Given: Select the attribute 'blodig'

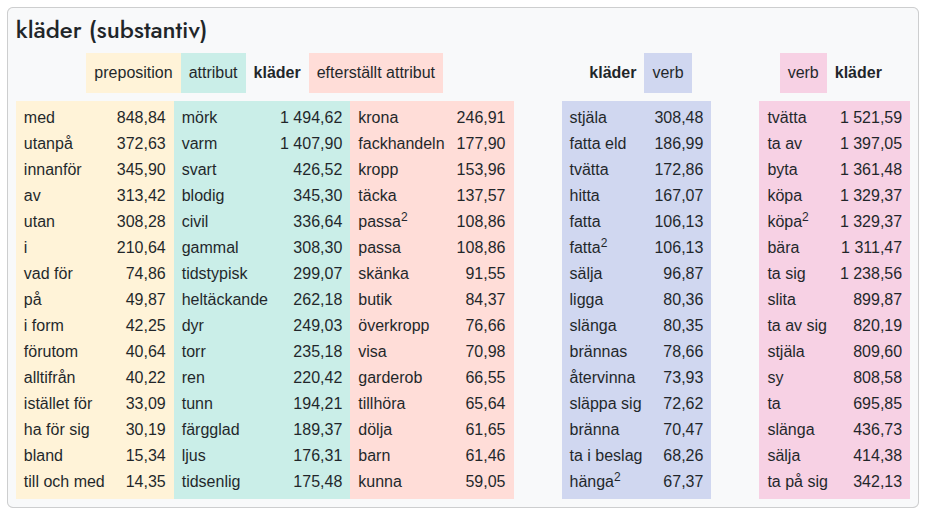Looking at the screenshot, I should (x=203, y=196).
